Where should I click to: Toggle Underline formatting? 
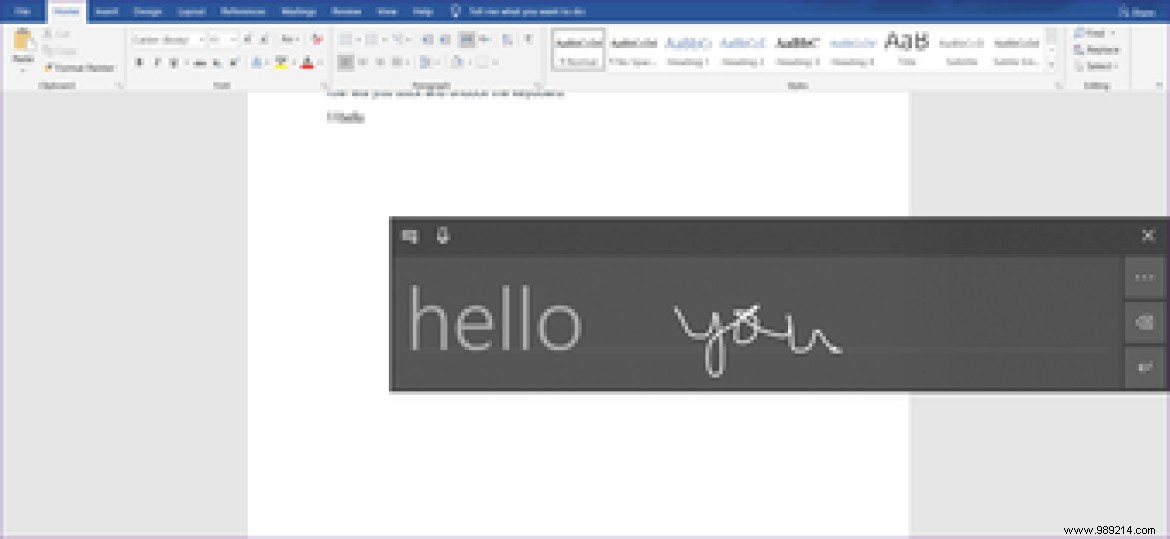(x=174, y=63)
